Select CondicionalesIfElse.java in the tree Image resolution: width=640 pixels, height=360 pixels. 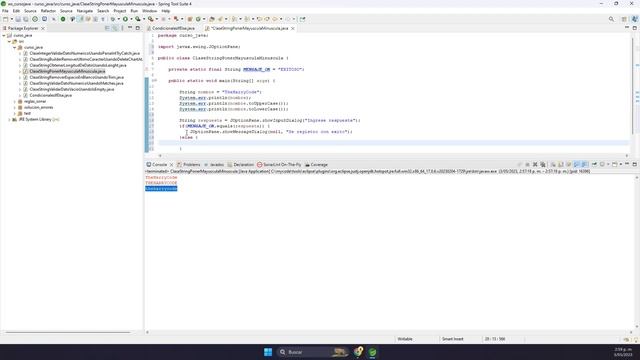pos(50,95)
